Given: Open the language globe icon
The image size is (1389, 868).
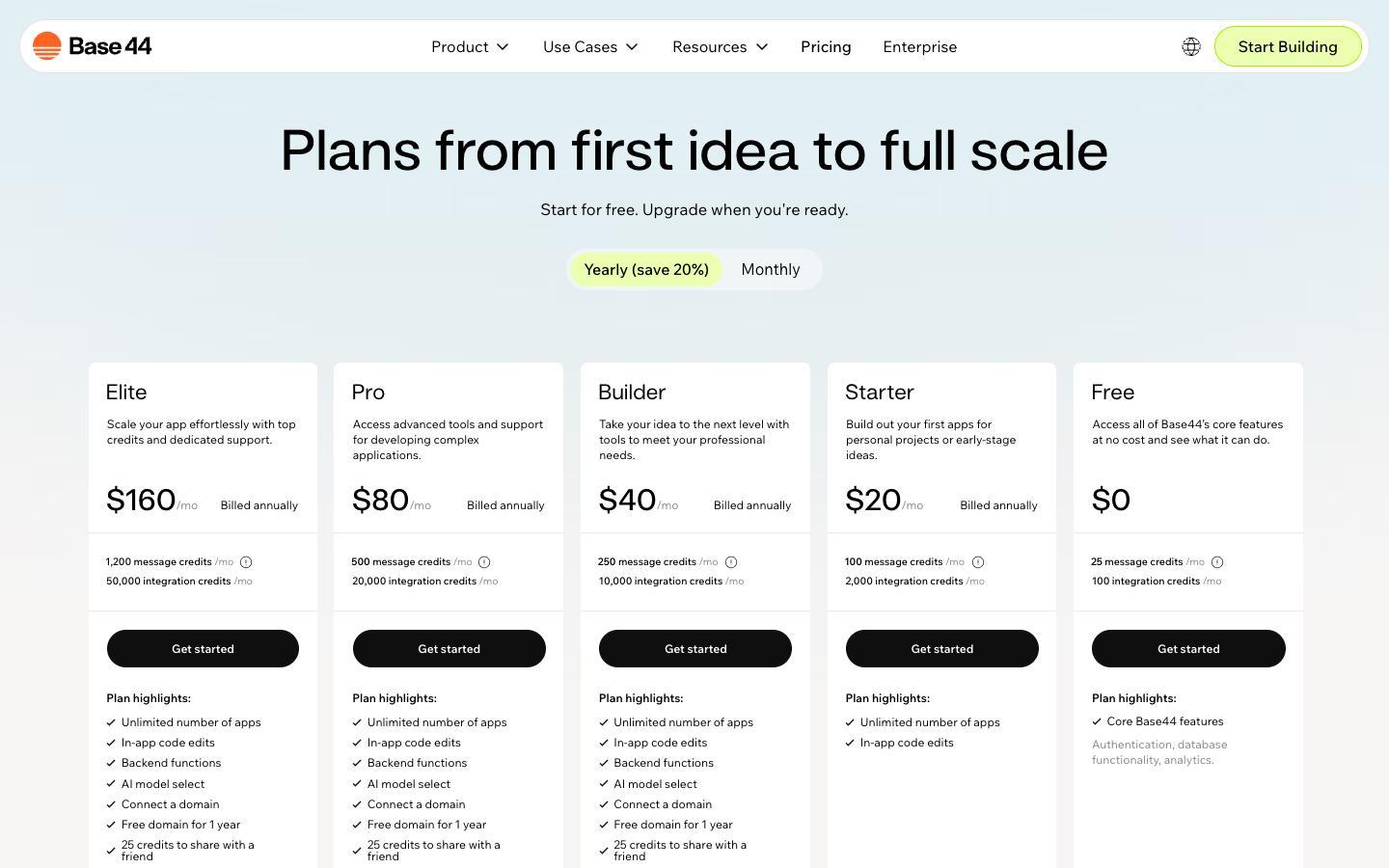Looking at the screenshot, I should click(x=1191, y=45).
